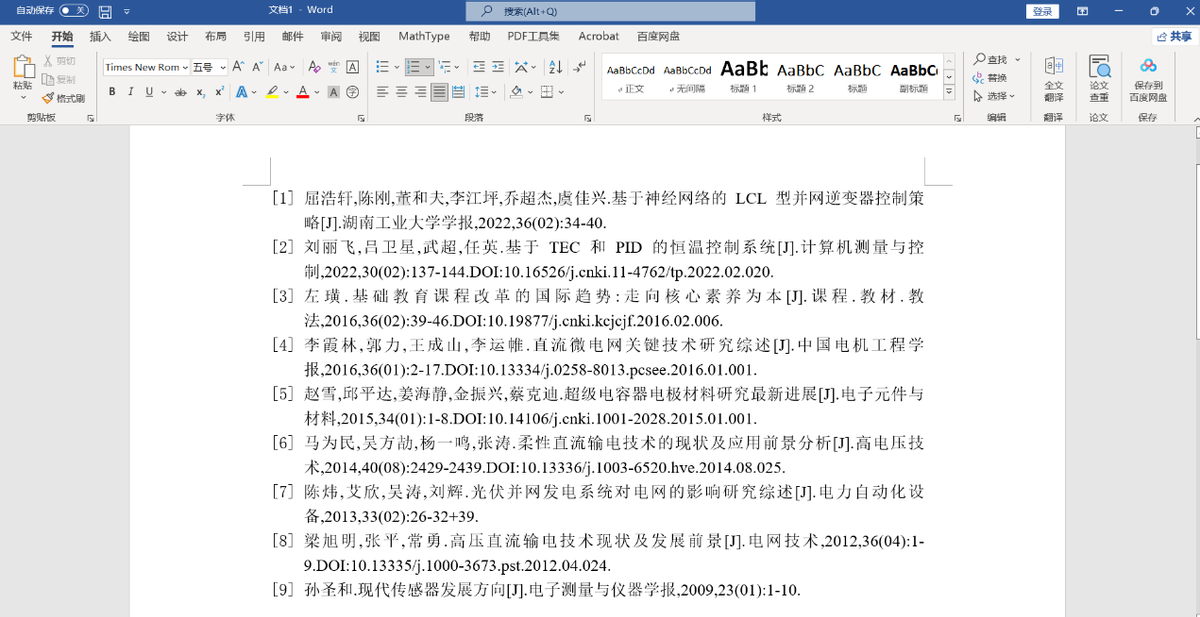Click the 论文查重 paper check icon
This screenshot has height=617, width=1200.
tap(1099, 77)
